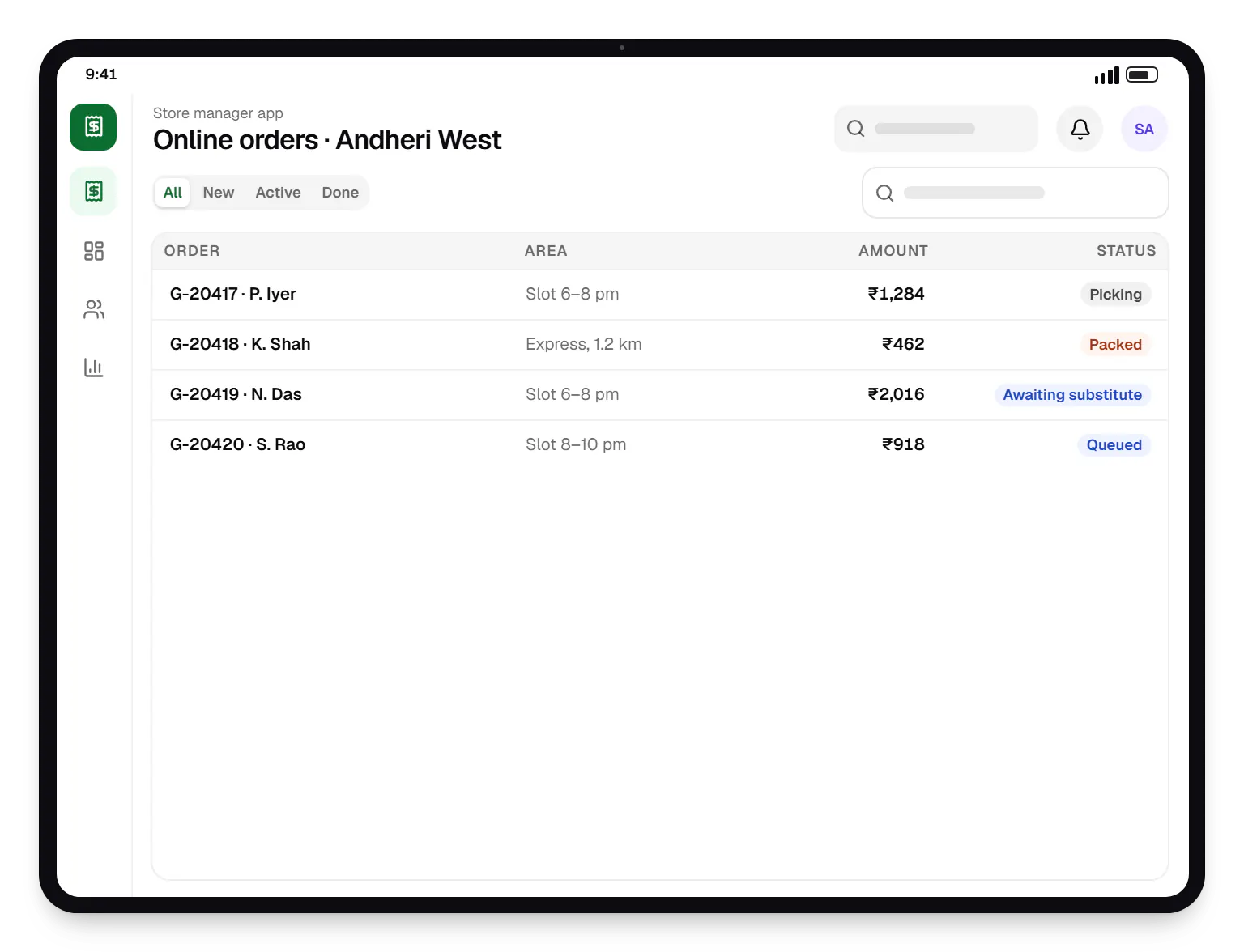This screenshot has height=952, width=1244.
Task: Check the cellular signal bars icon
Action: [1106, 75]
